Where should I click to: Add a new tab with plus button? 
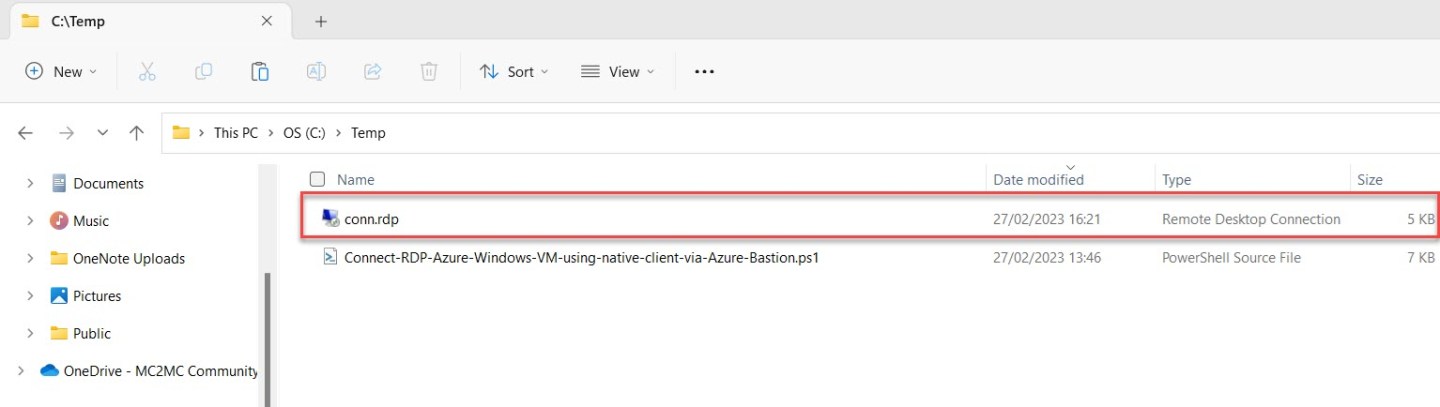[x=321, y=21]
